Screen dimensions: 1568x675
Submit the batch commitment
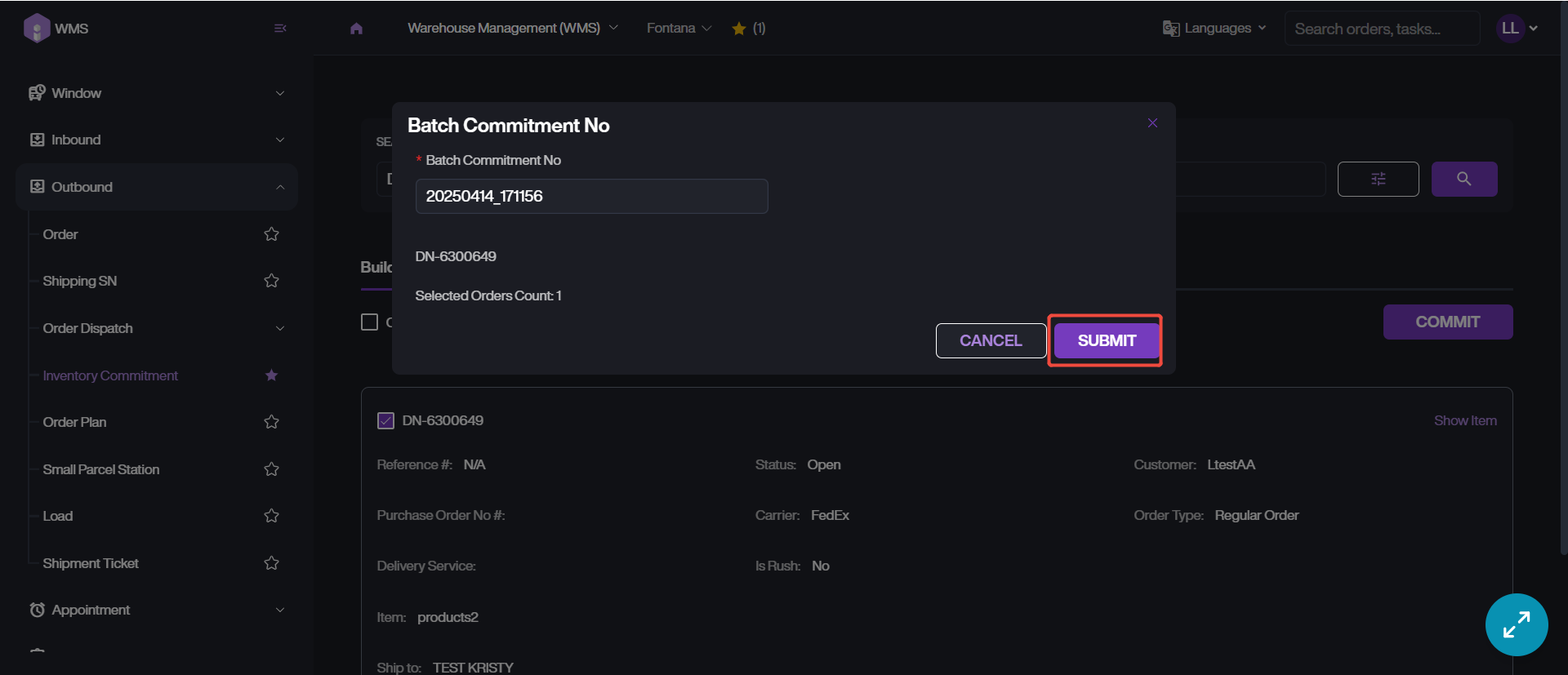1106,340
